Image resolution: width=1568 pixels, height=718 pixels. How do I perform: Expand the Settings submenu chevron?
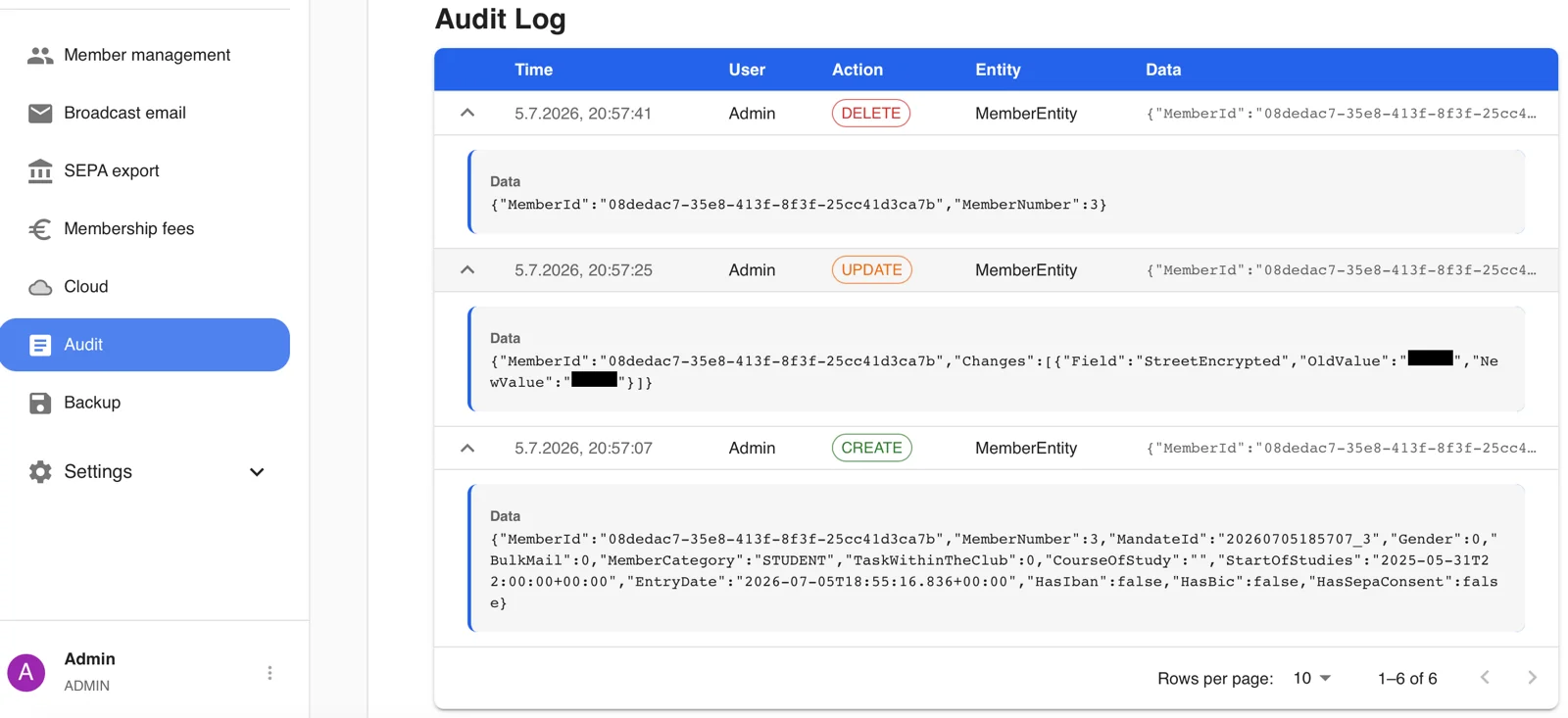coord(257,472)
